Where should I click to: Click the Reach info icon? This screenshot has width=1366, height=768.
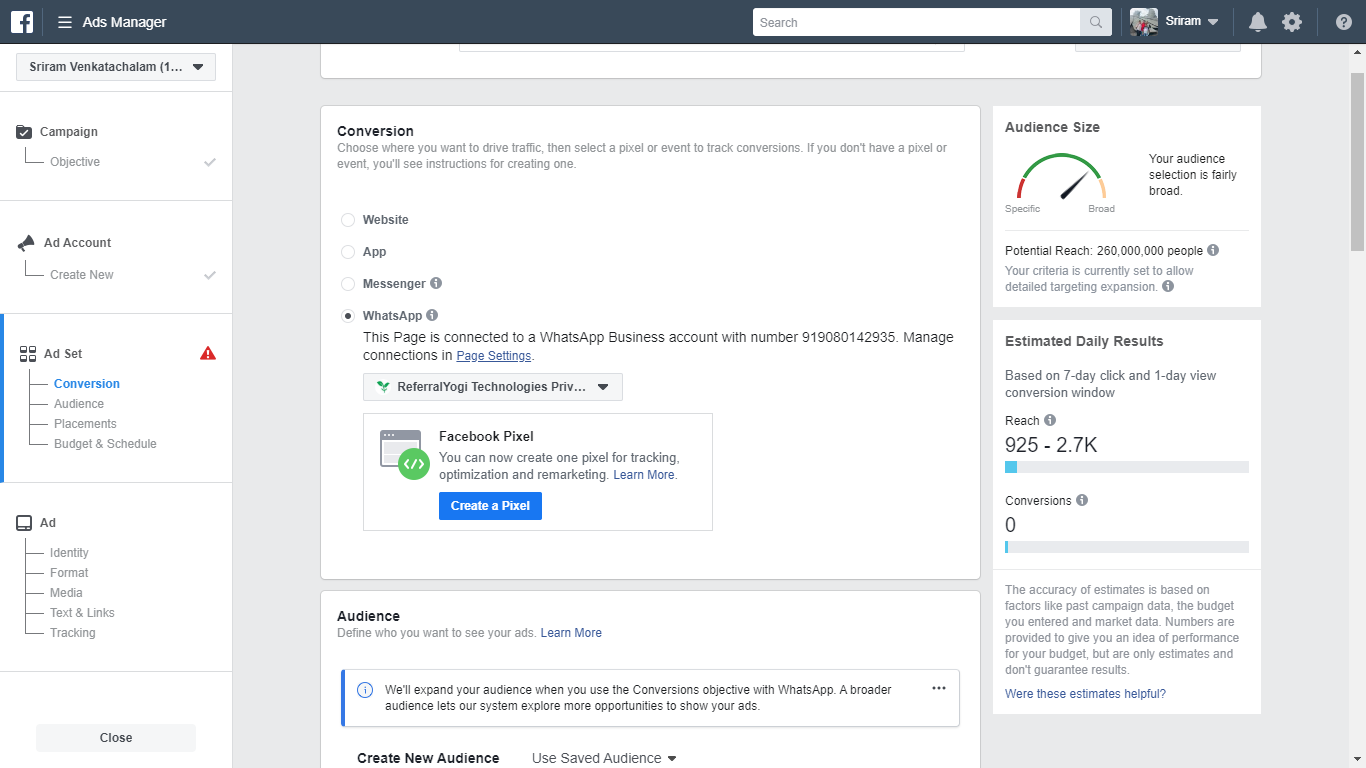tap(1050, 420)
